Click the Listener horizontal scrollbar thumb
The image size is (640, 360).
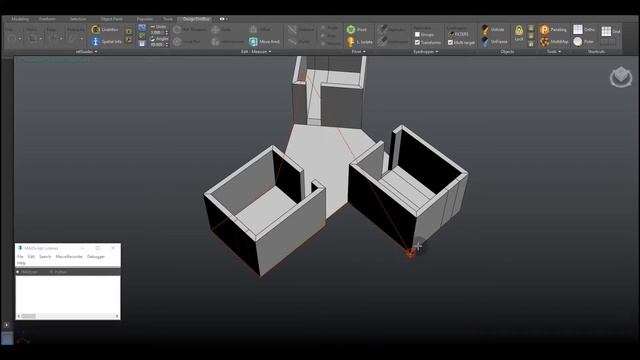[29, 316]
